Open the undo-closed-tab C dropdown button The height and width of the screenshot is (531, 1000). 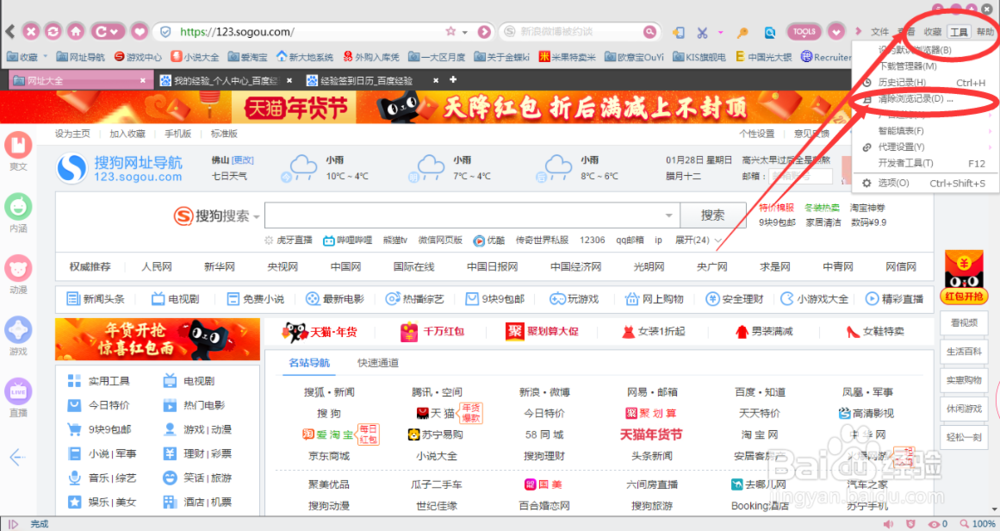click(x=107, y=31)
